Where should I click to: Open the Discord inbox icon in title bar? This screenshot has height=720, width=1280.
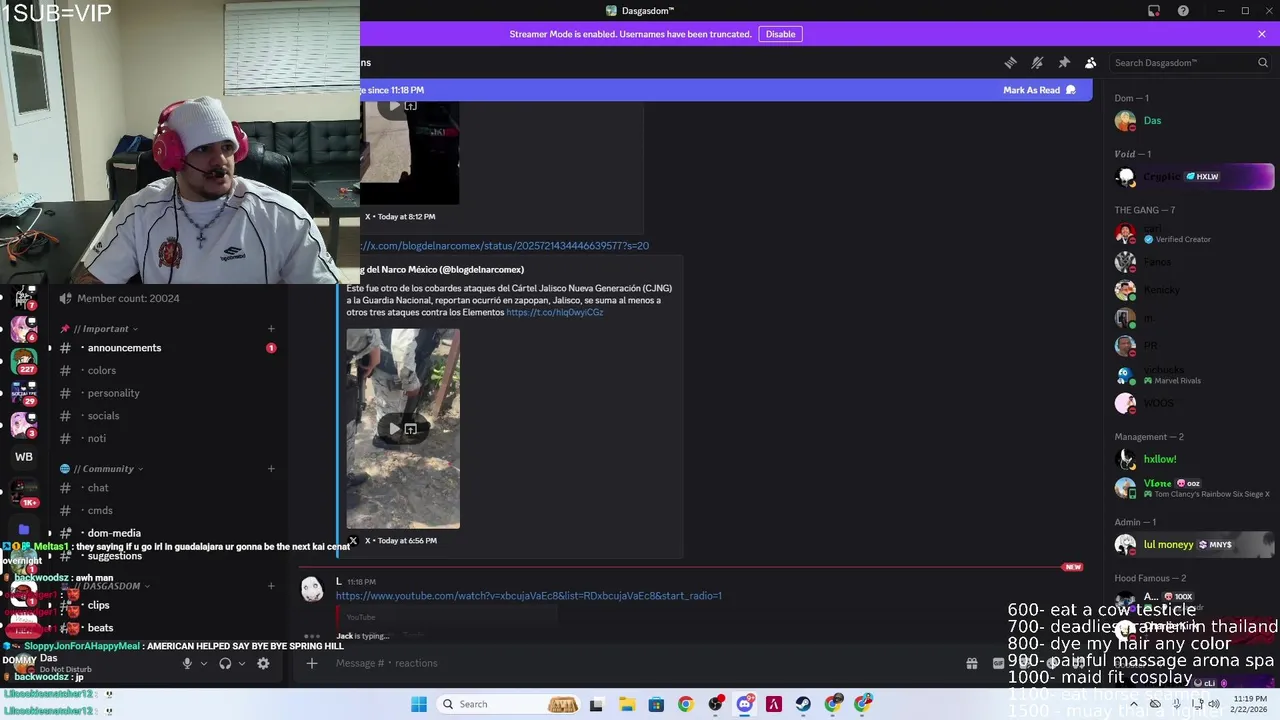point(1154,11)
